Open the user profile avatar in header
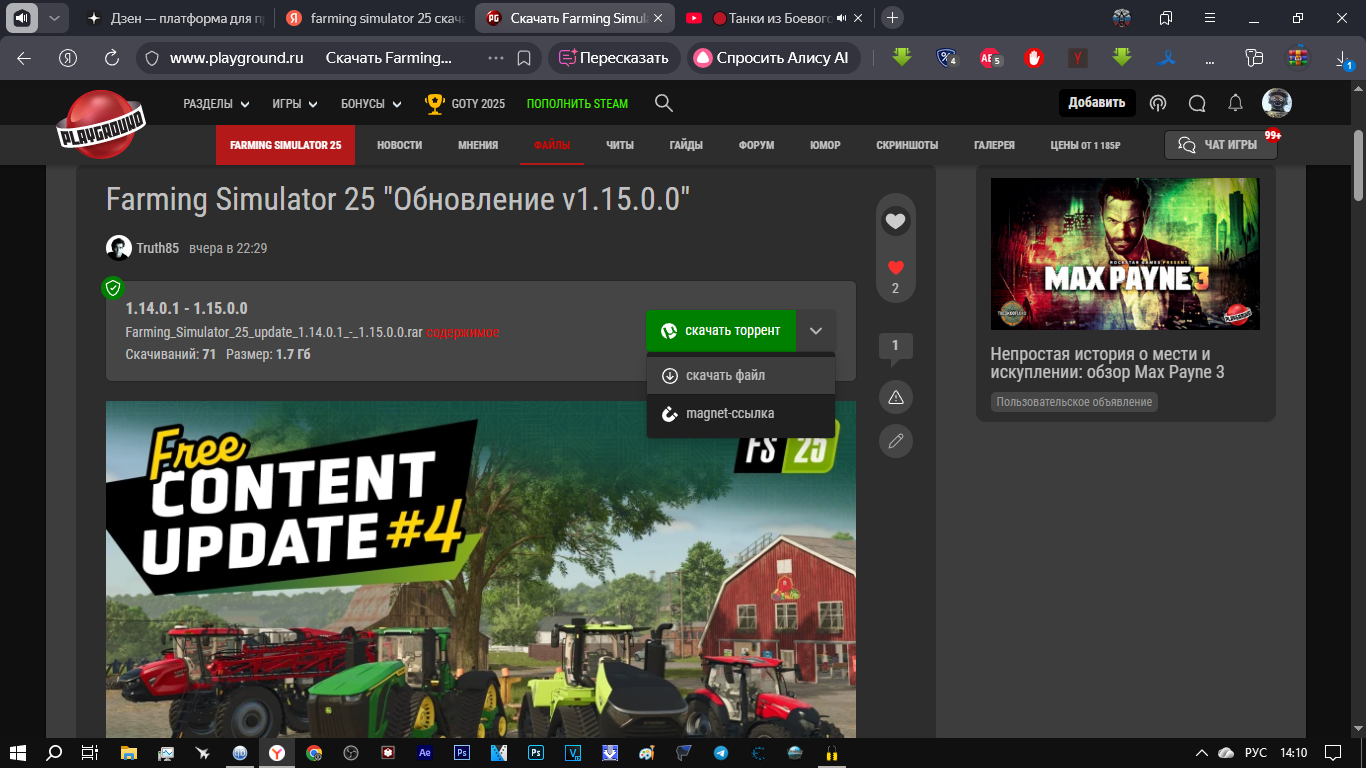 (x=1277, y=102)
